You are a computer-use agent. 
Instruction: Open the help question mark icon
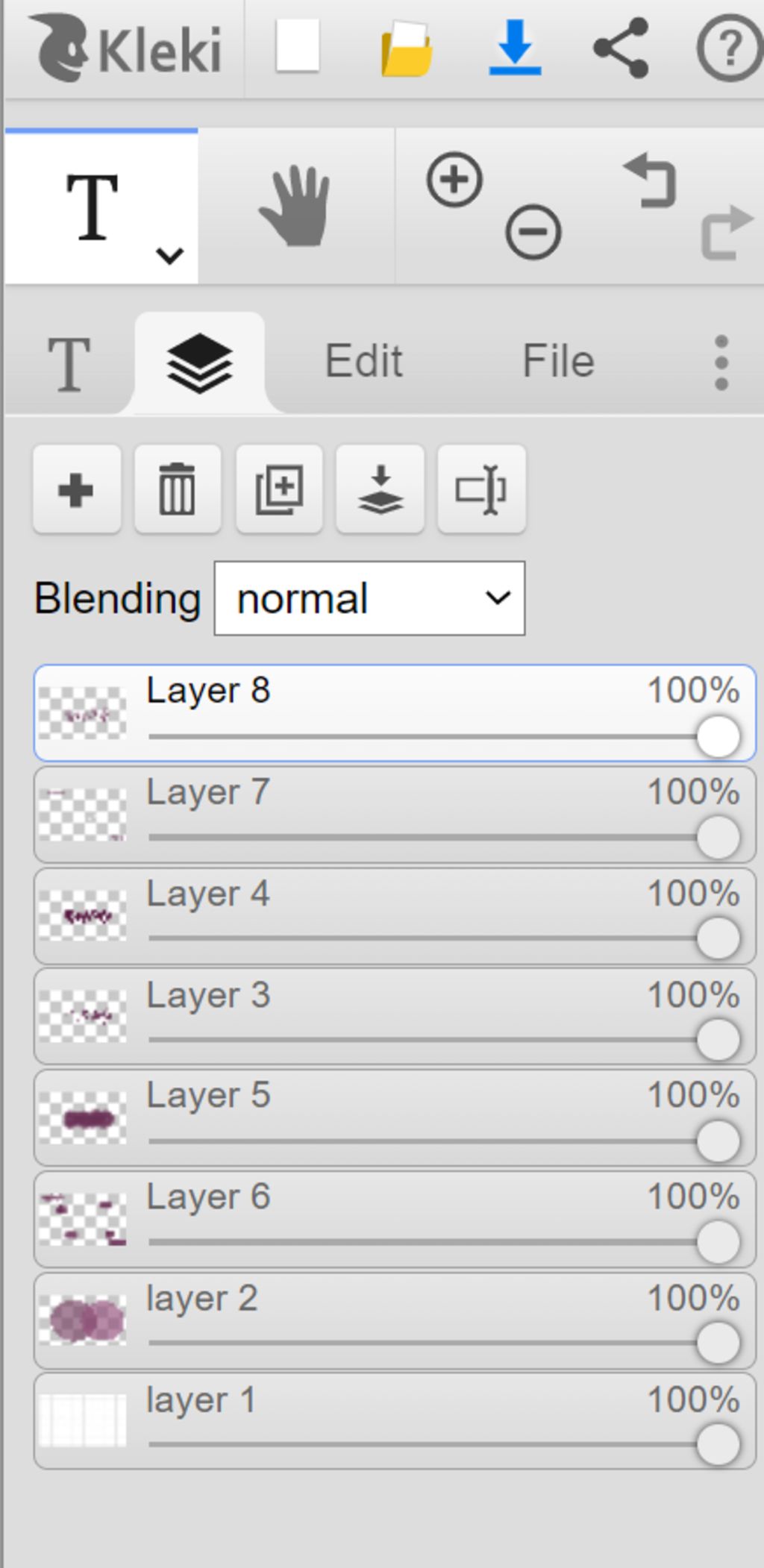coord(729,48)
